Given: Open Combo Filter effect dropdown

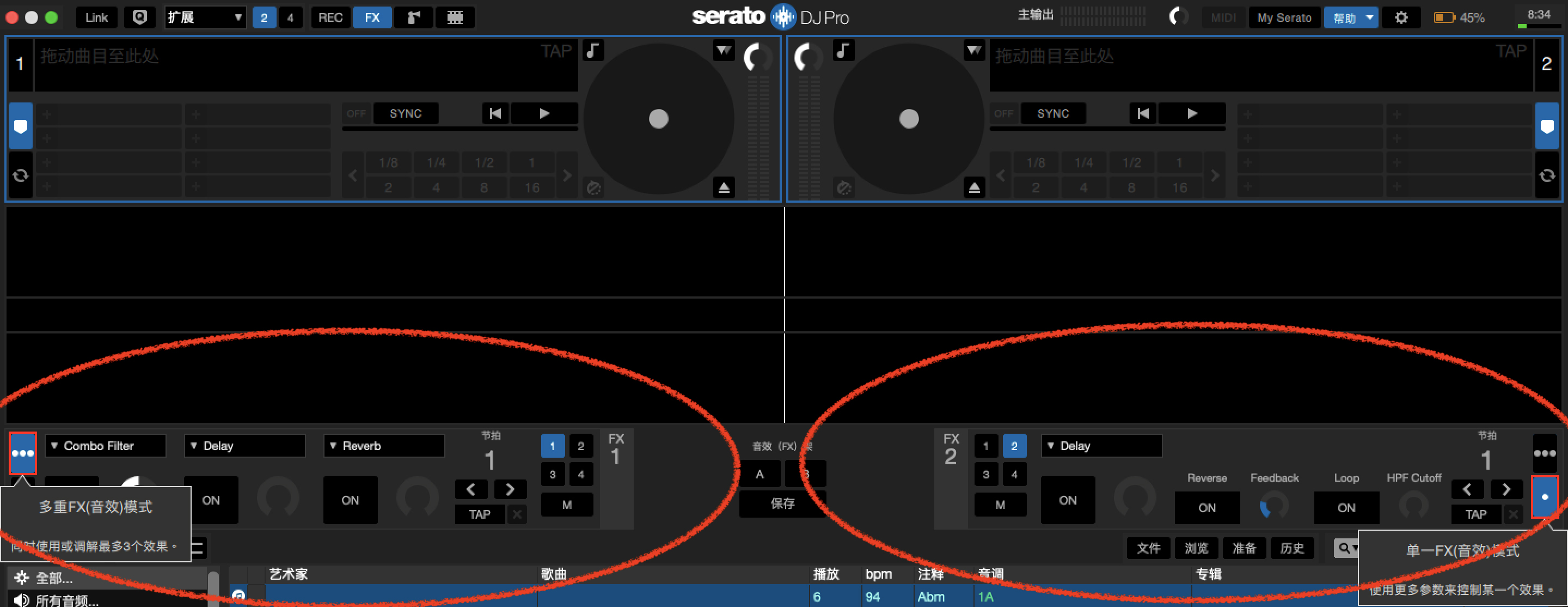Looking at the screenshot, I should (105, 446).
